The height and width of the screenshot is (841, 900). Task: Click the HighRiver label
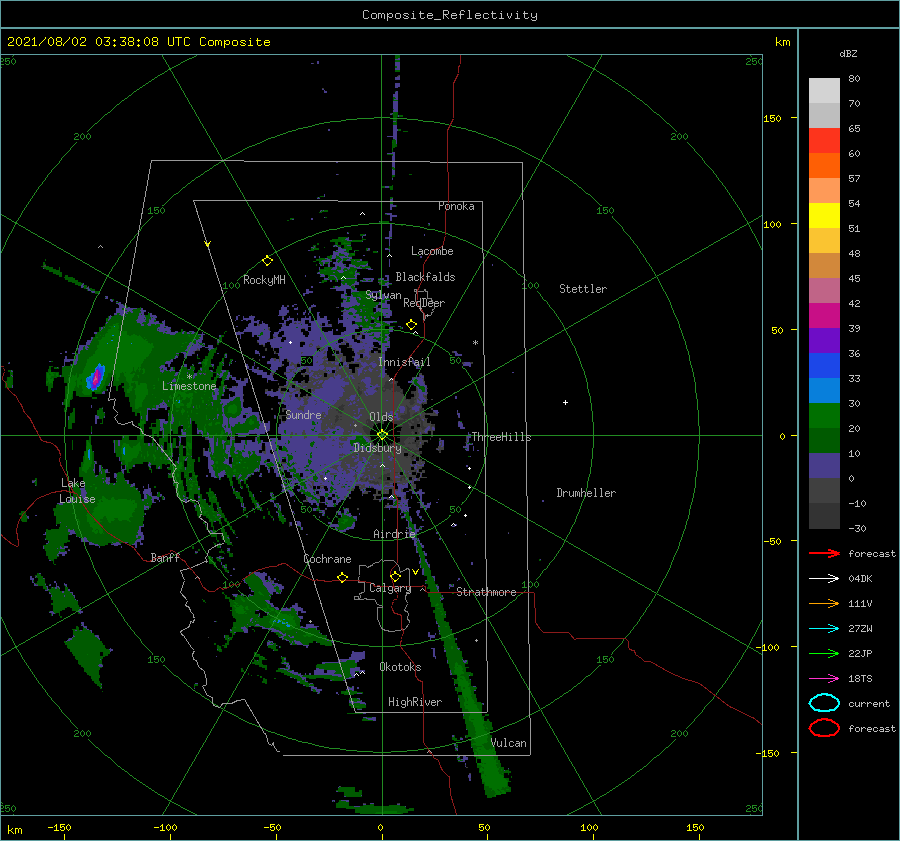tap(415, 702)
